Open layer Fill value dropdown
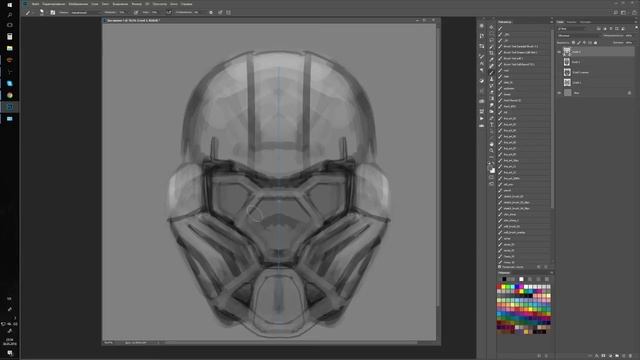640x360 pixels. point(629,43)
